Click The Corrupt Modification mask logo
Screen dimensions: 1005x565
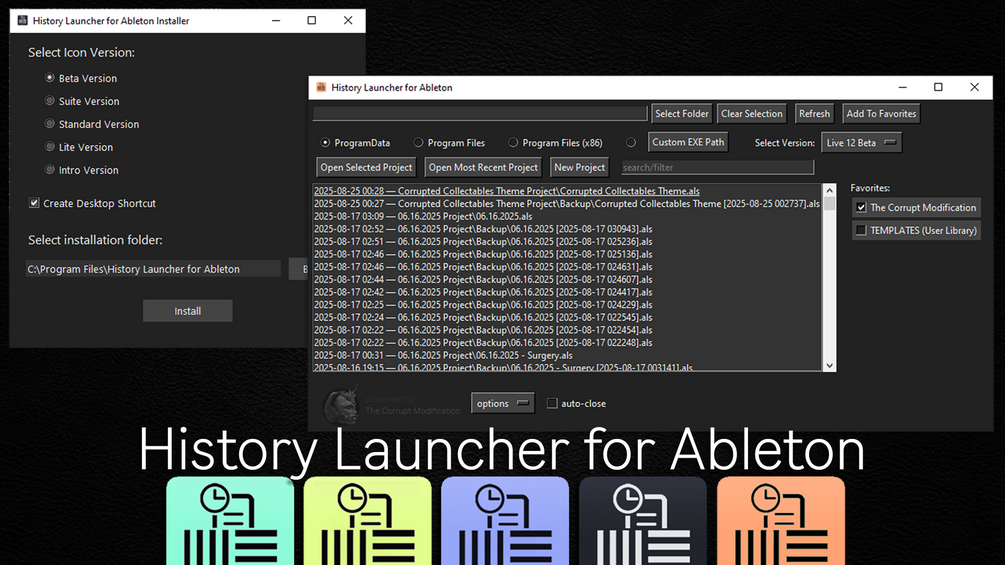[340, 405]
